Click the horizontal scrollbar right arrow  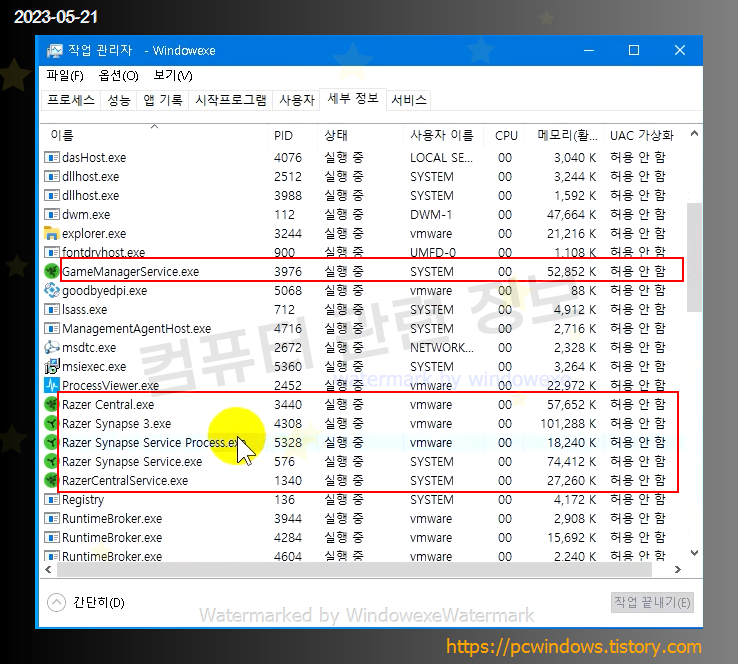[677, 569]
